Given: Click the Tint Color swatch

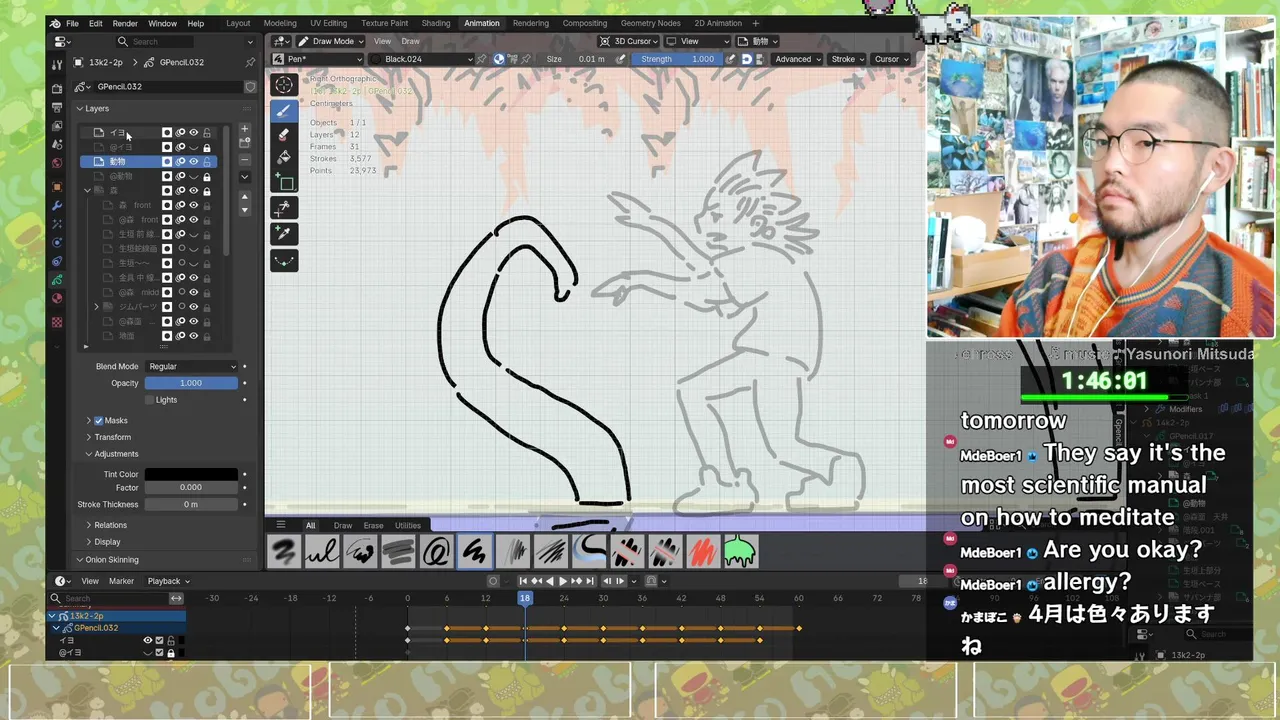Looking at the screenshot, I should pos(191,474).
